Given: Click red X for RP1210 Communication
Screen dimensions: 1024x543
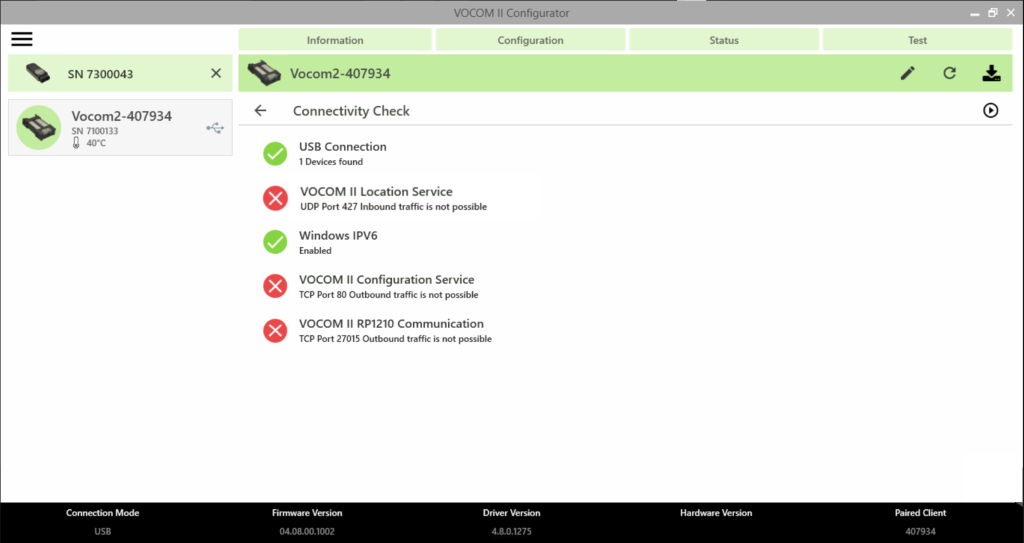Looking at the screenshot, I should [275, 331].
